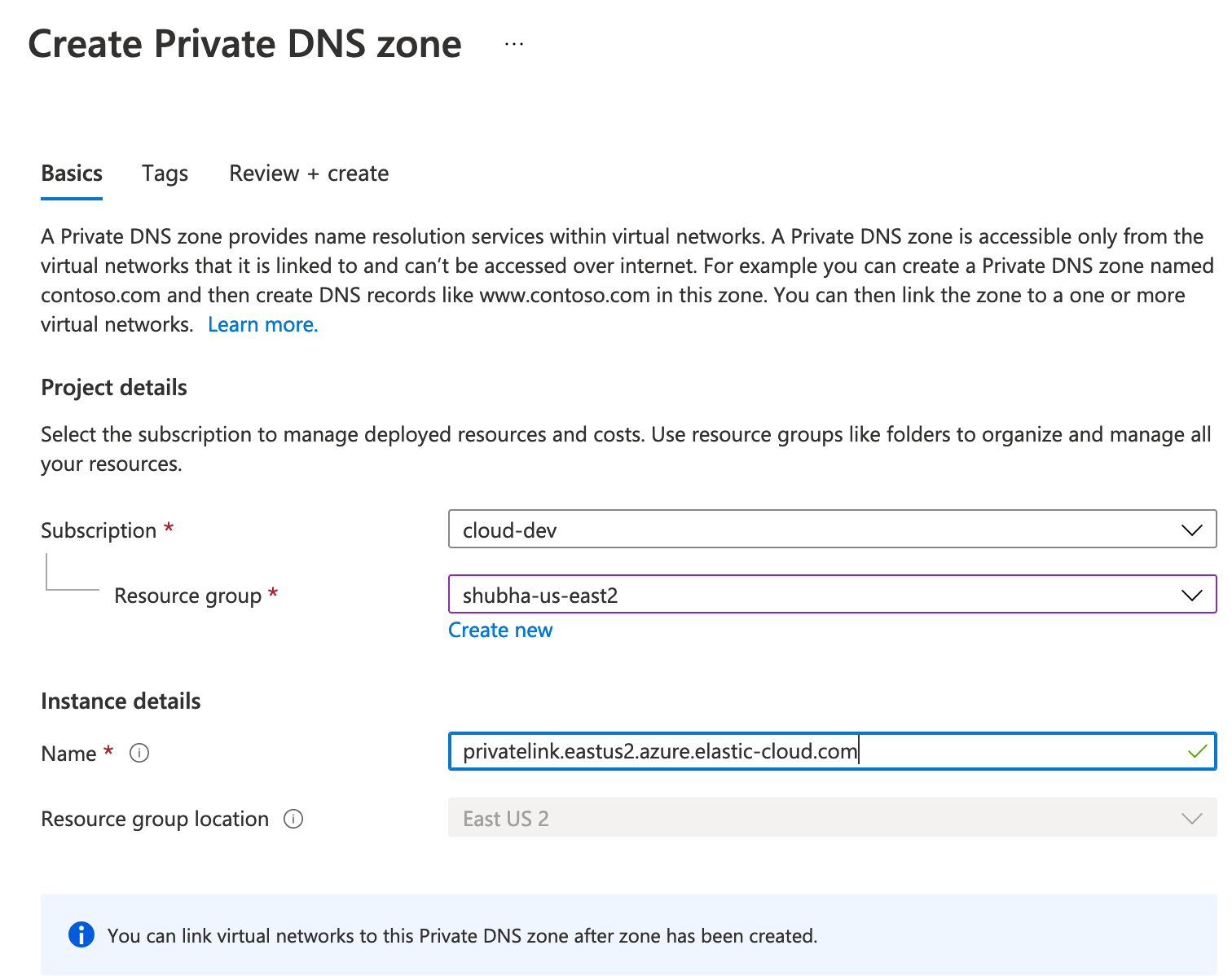
Task: Click the Create Private DNS zone title
Action: click(244, 44)
